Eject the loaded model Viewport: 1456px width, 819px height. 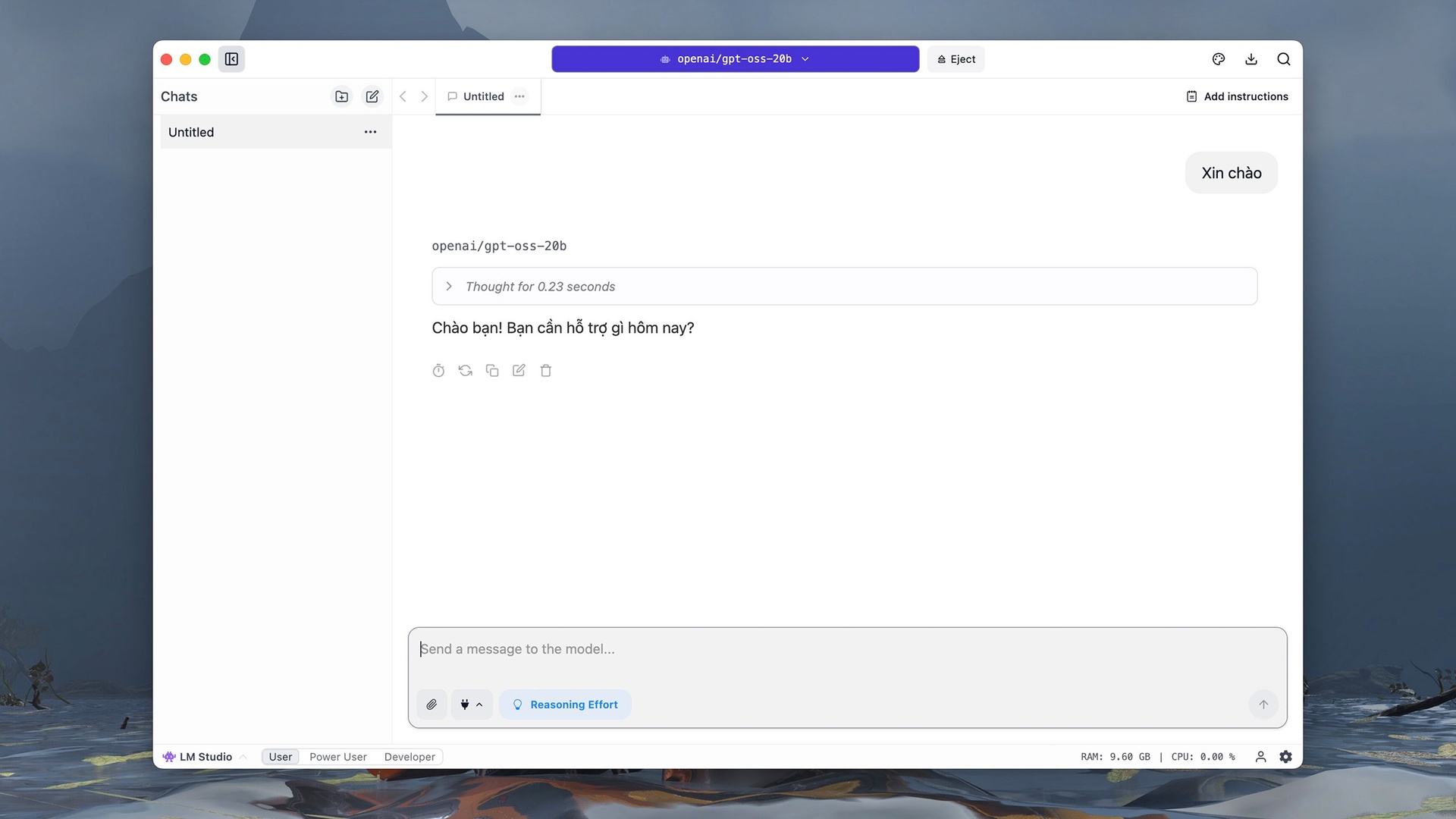tap(955, 59)
